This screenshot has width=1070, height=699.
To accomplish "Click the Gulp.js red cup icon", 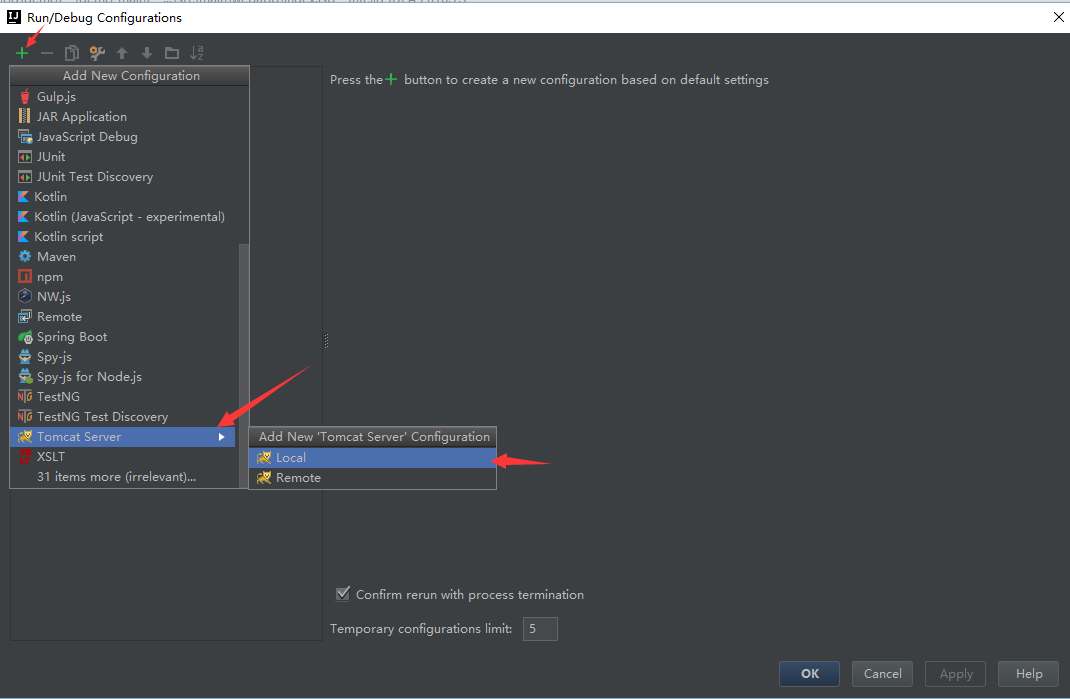I will pos(25,97).
